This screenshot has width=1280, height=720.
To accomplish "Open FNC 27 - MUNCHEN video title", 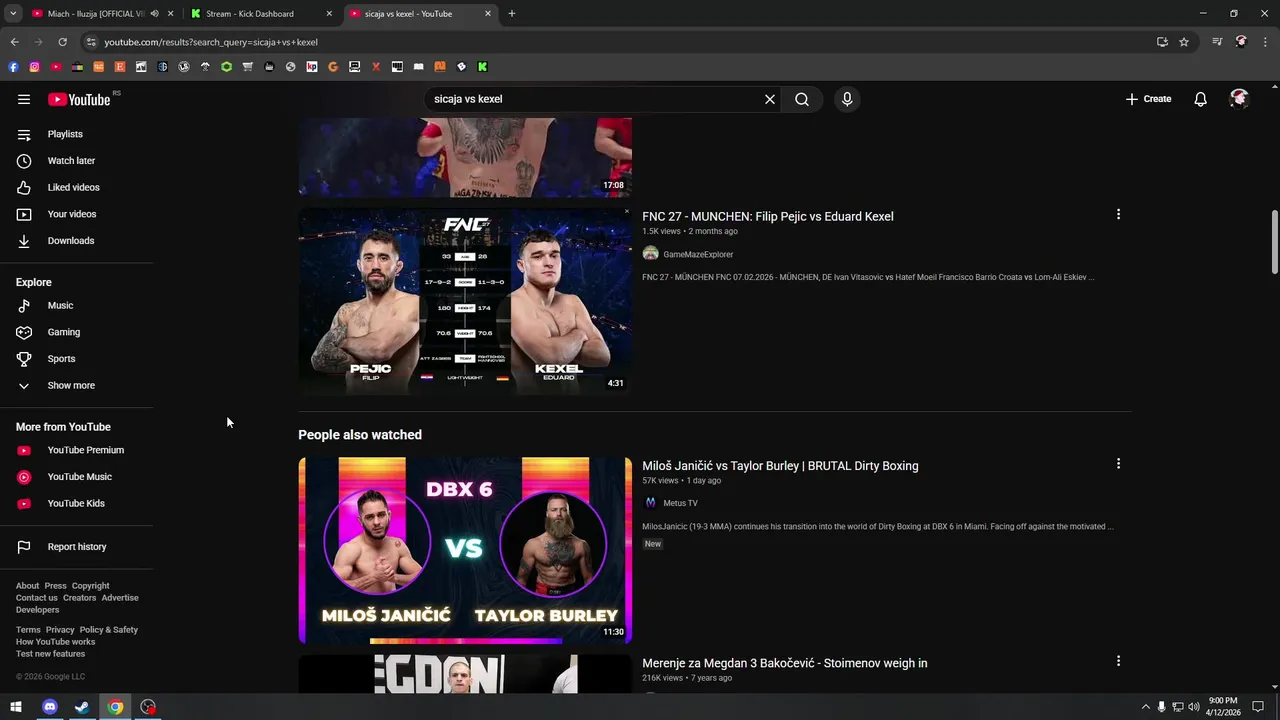I will 768,216.
